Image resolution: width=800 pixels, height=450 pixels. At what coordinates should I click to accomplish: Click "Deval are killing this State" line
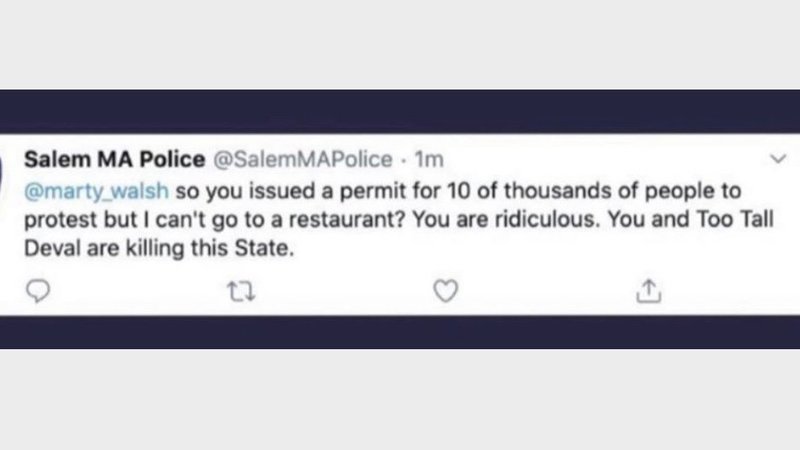click(x=160, y=251)
